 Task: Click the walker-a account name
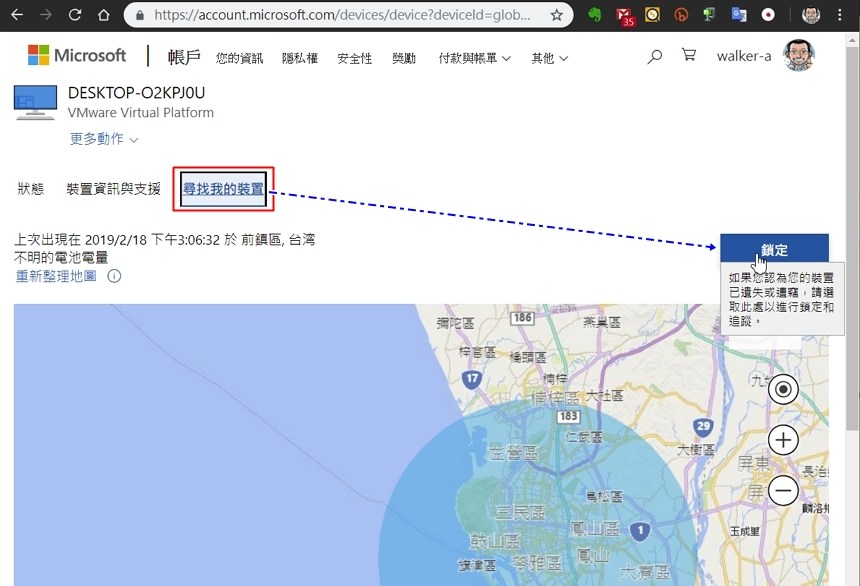(x=744, y=56)
